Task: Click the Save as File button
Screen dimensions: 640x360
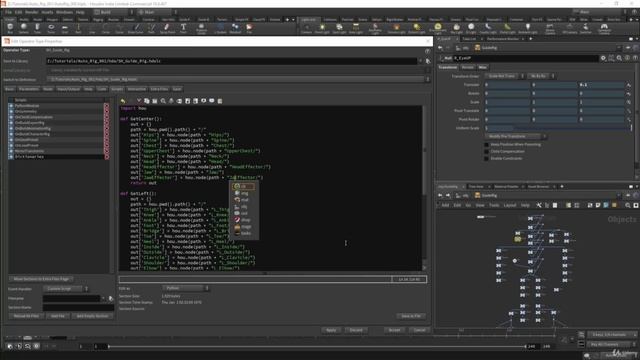Action: point(411,316)
